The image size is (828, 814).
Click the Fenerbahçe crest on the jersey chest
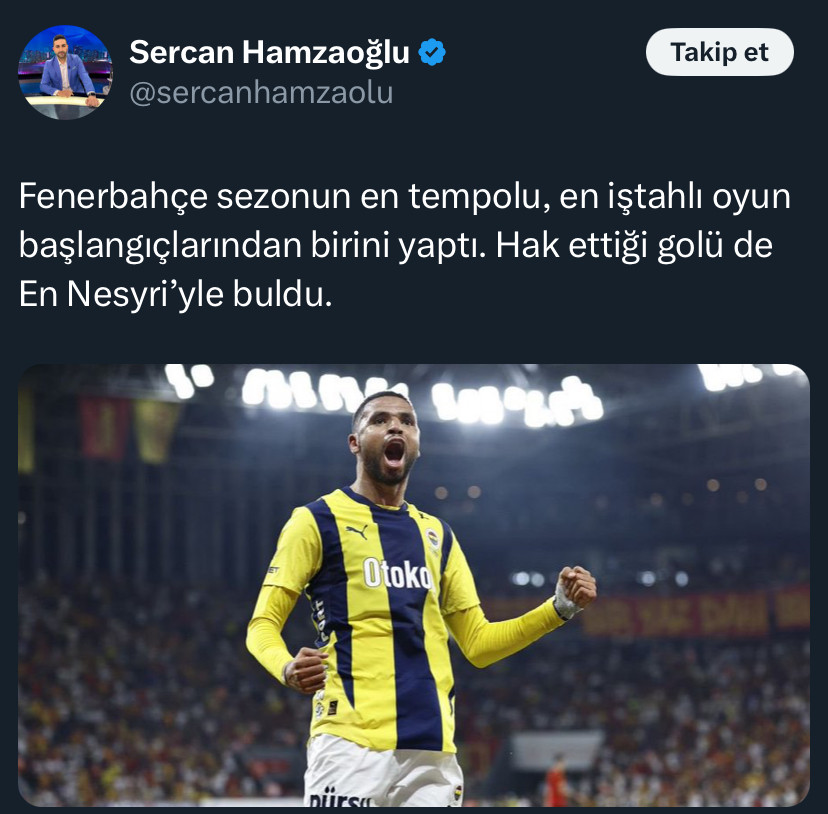click(432, 540)
